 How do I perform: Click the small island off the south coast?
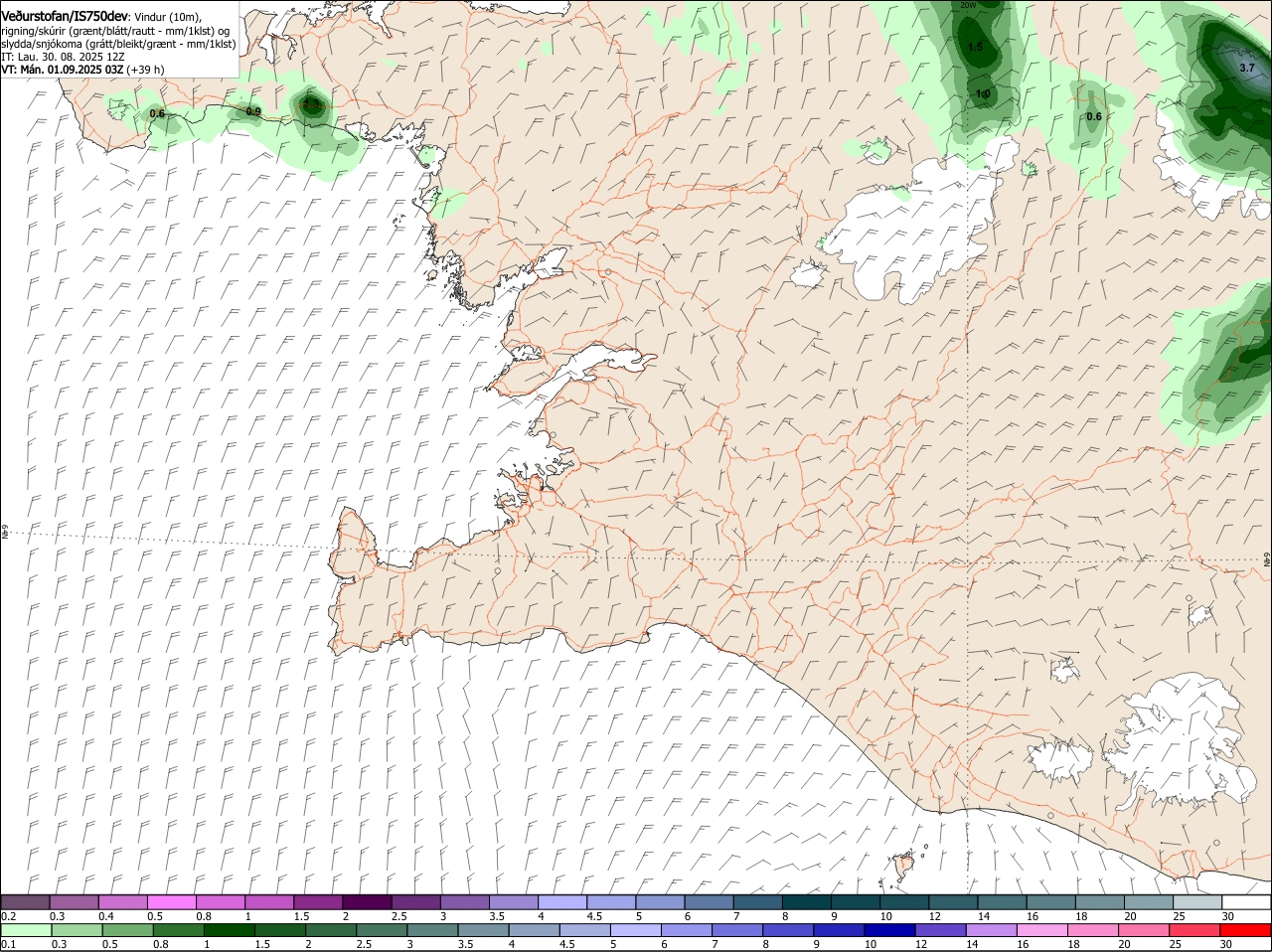[x=904, y=868]
